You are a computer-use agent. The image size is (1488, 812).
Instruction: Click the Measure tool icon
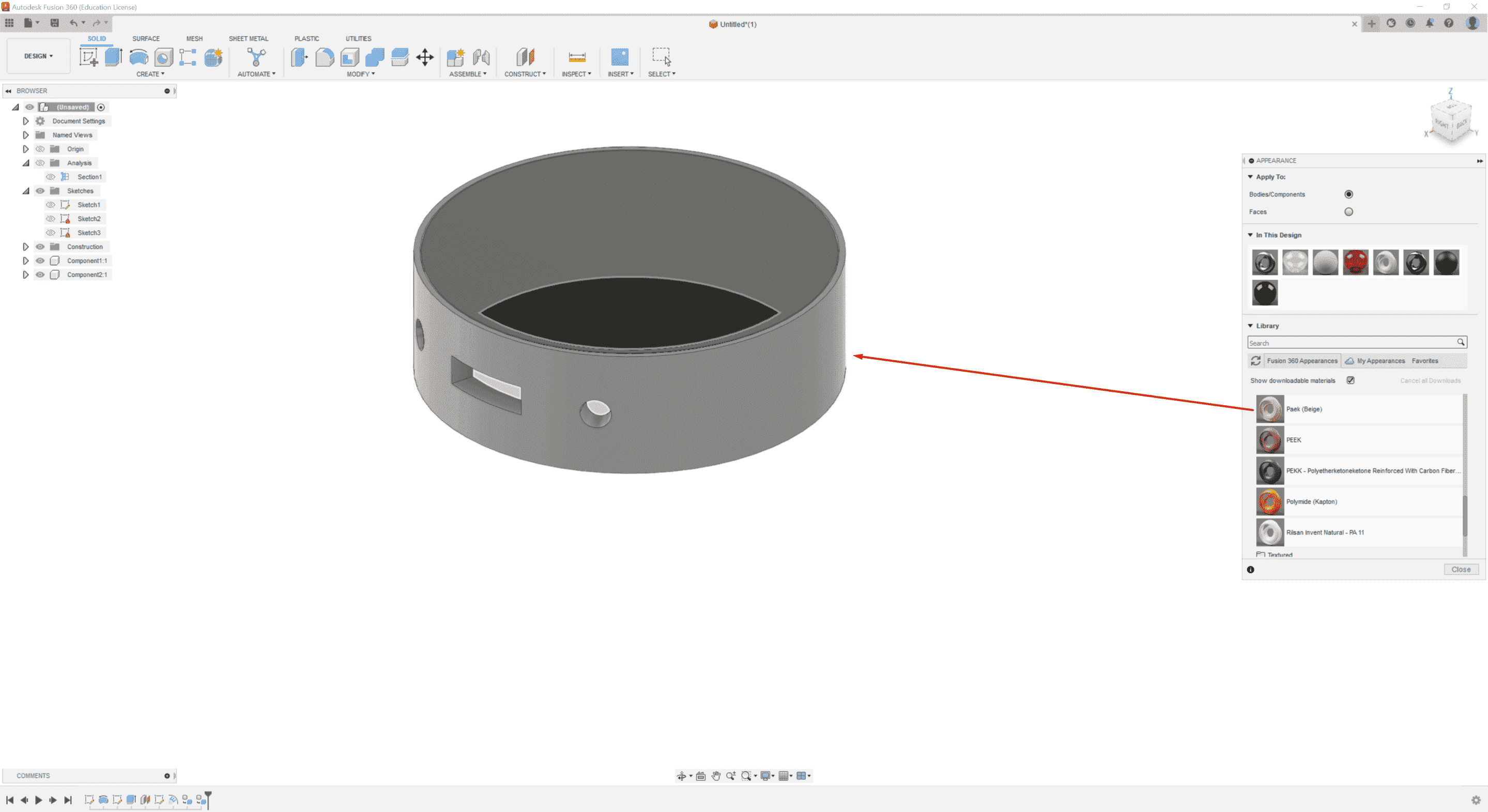[577, 57]
